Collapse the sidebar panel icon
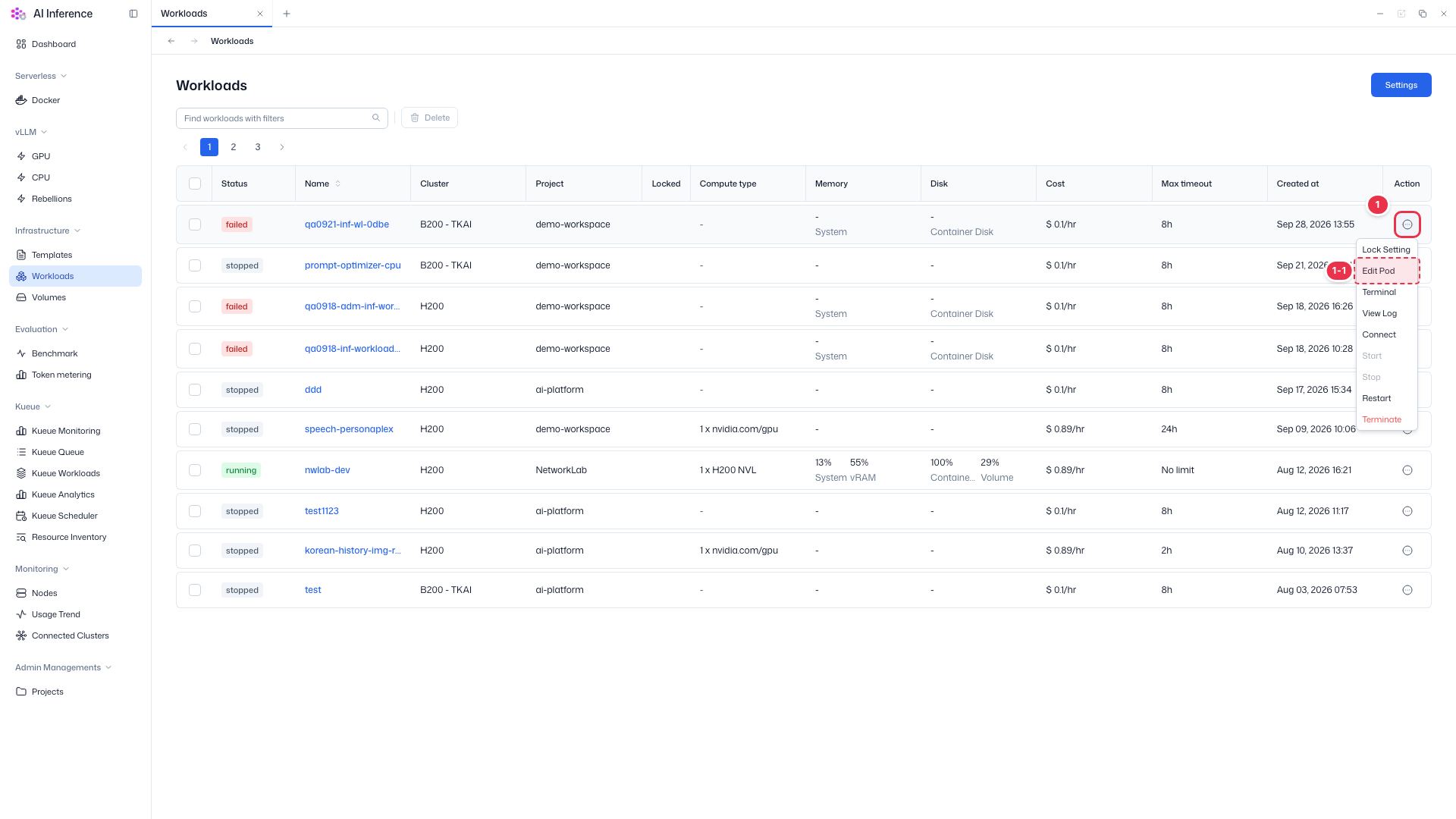This screenshot has width=1456, height=819. (133, 14)
